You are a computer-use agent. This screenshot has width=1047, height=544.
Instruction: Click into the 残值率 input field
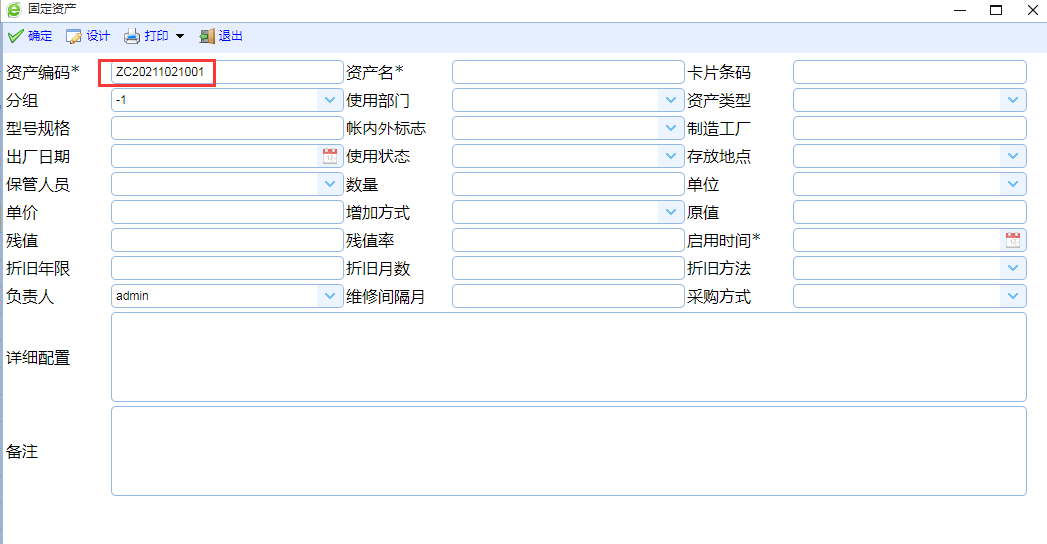click(x=568, y=240)
